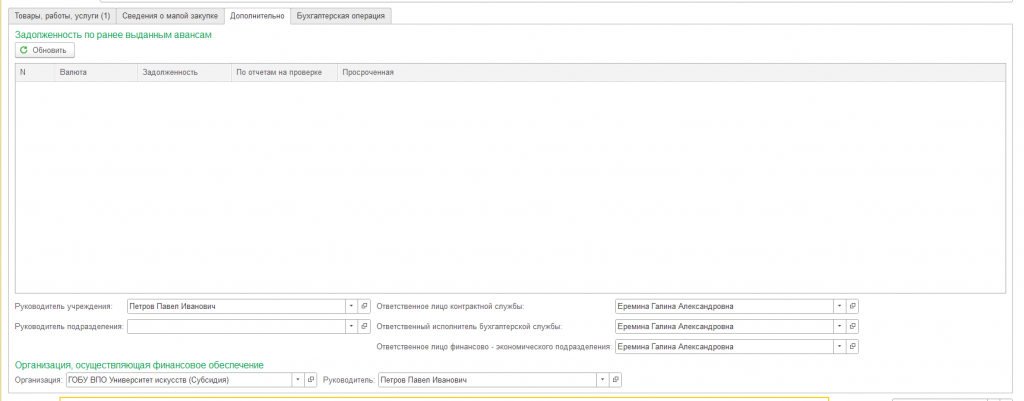Click the empty Руководитель подразделения field
The image size is (1024, 401).
tap(236, 326)
